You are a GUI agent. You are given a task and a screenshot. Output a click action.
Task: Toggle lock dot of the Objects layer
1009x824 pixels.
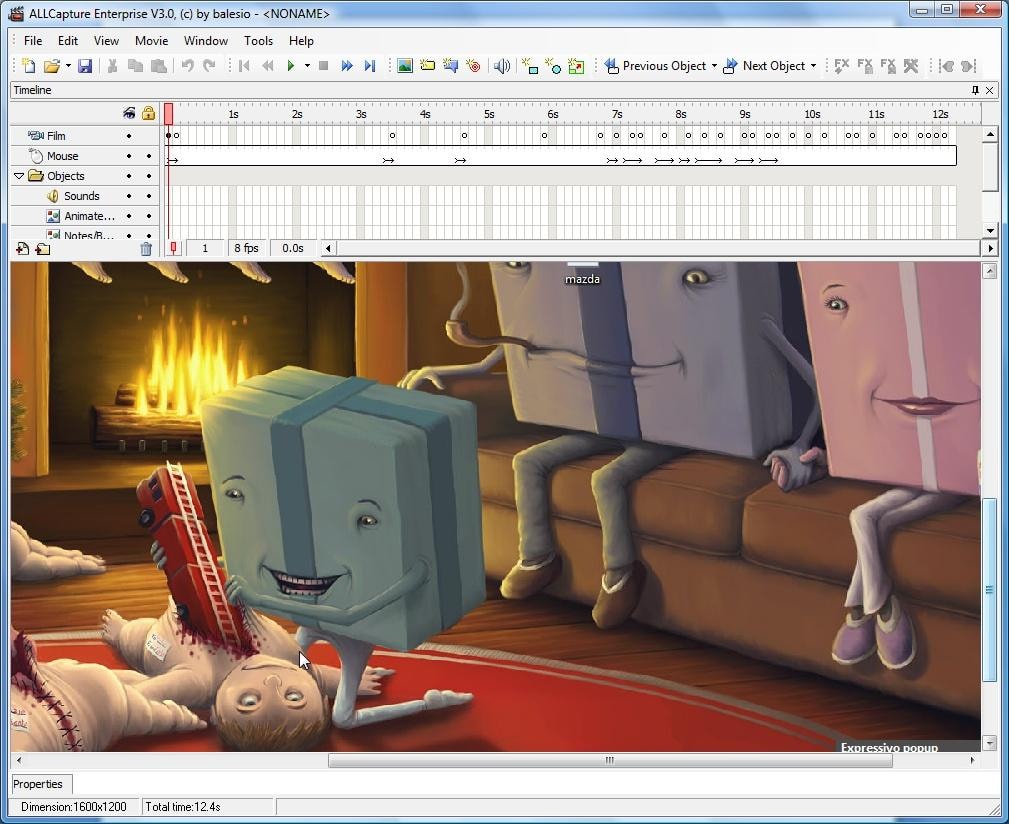[149, 176]
